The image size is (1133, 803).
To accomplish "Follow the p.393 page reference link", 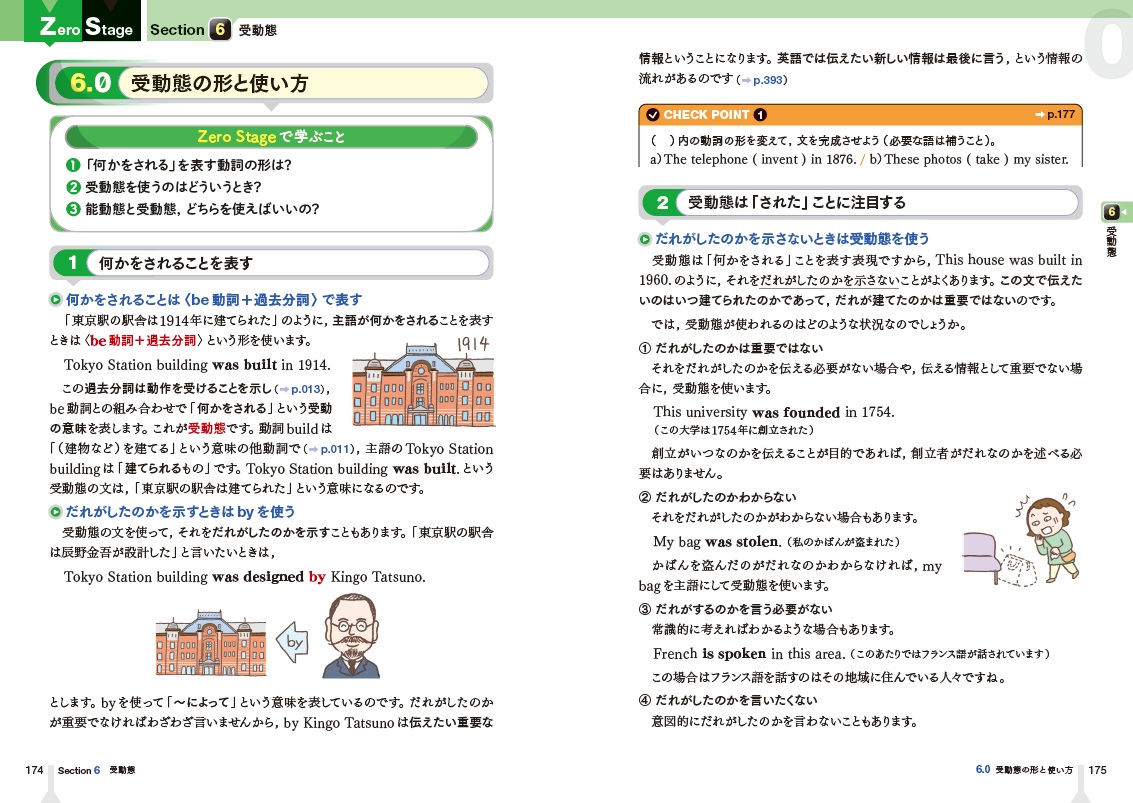I will (x=763, y=79).
